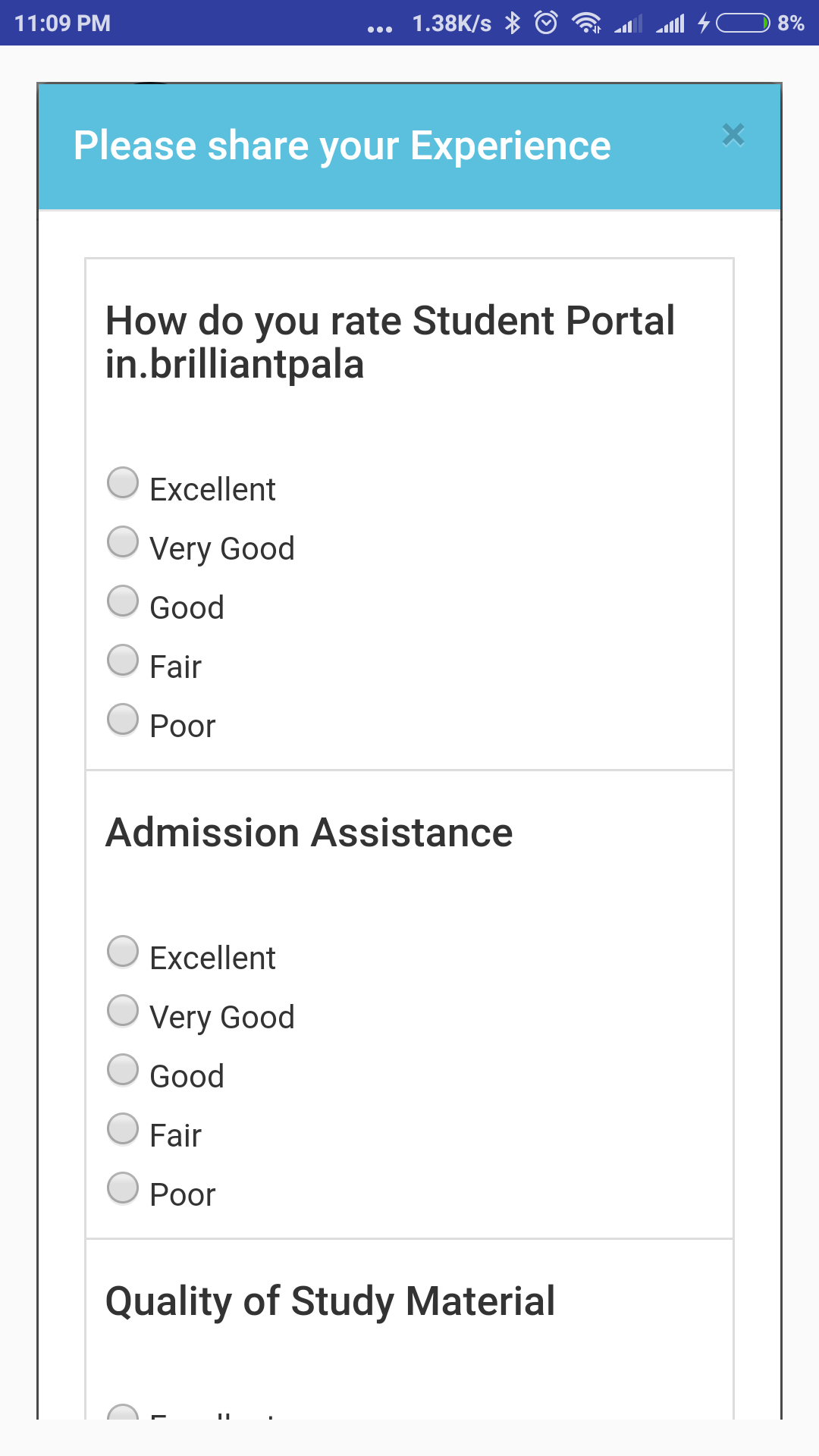Mark Admission Assistance as Poor
The image size is (819, 1456).
pos(123,1188)
